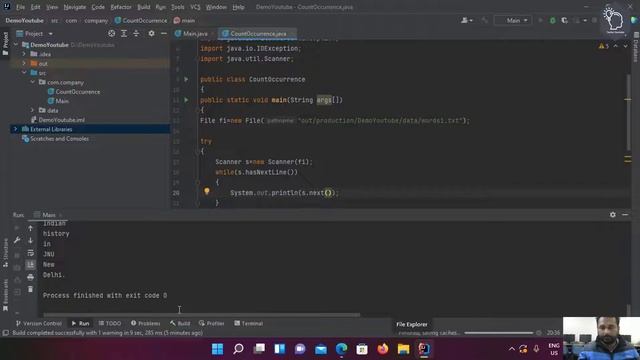The image size is (640, 360).
Task: Run with coverage from the toolbar
Action: [x=564, y=20]
